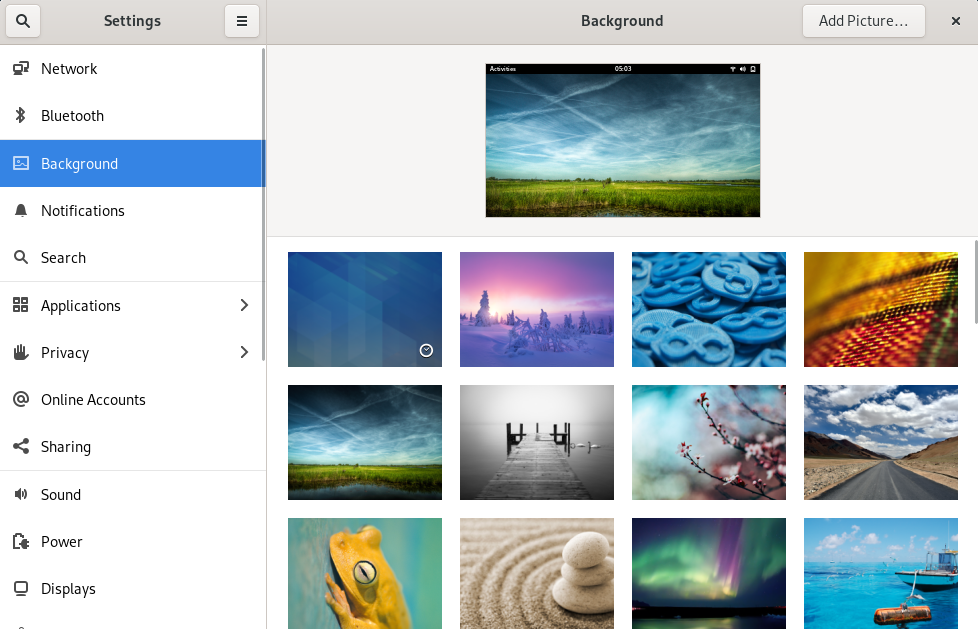Image resolution: width=978 pixels, height=629 pixels.
Task: Select the Search settings entry
Action: 63,258
